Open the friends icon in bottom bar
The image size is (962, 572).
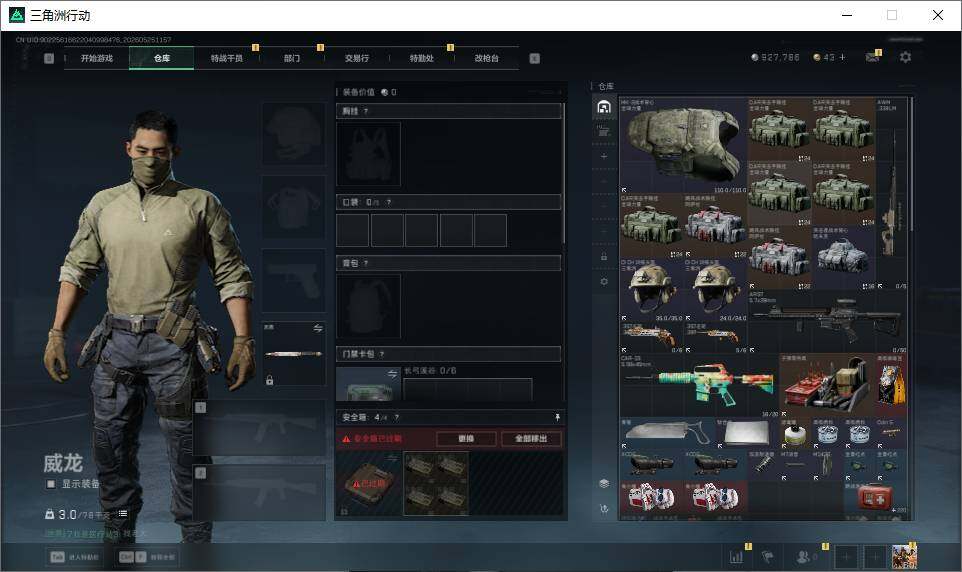pyautogui.click(x=805, y=557)
